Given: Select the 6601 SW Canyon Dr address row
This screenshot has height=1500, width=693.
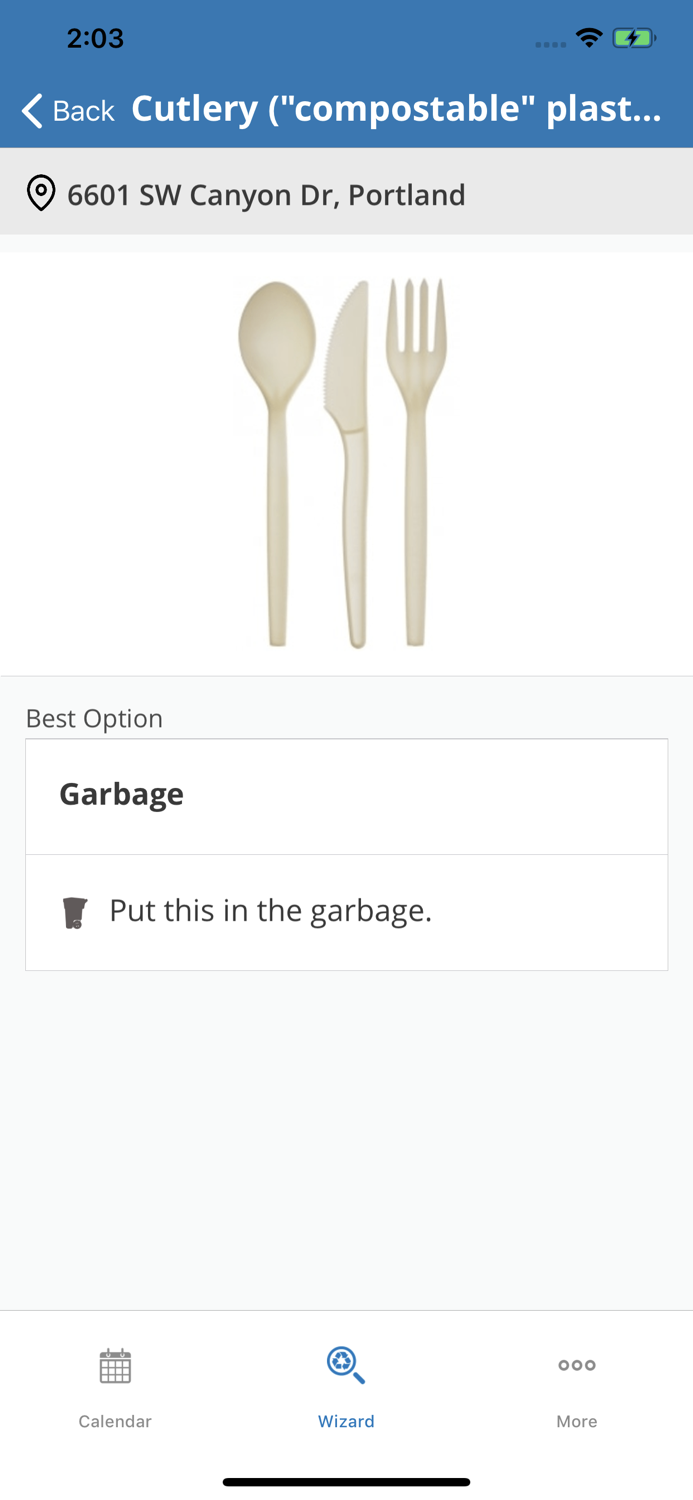Looking at the screenshot, I should [x=266, y=194].
